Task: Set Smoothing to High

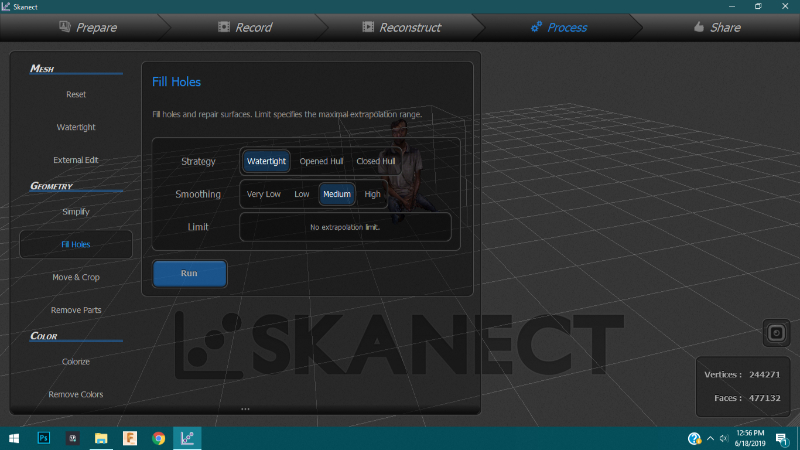Action: click(372, 194)
